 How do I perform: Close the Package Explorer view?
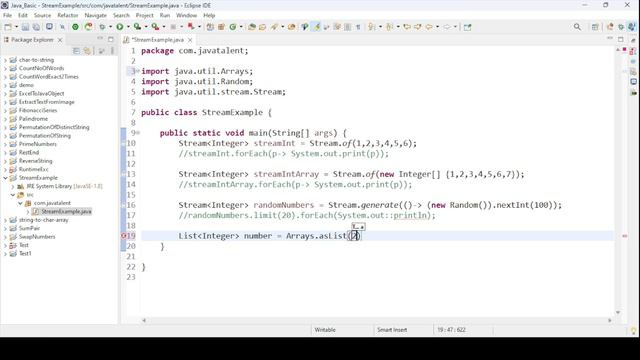(60, 40)
